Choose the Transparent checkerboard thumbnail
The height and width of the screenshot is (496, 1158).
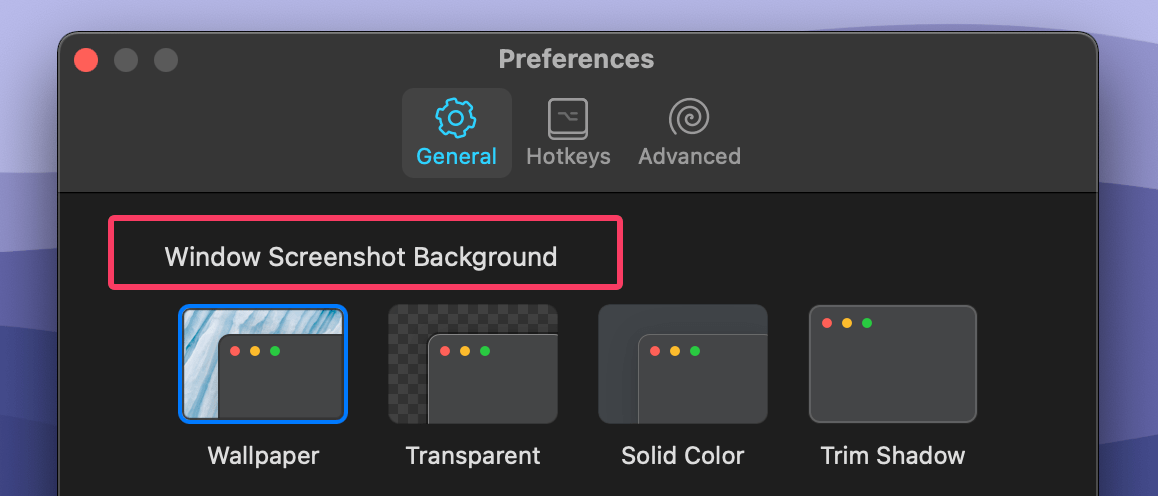473,364
